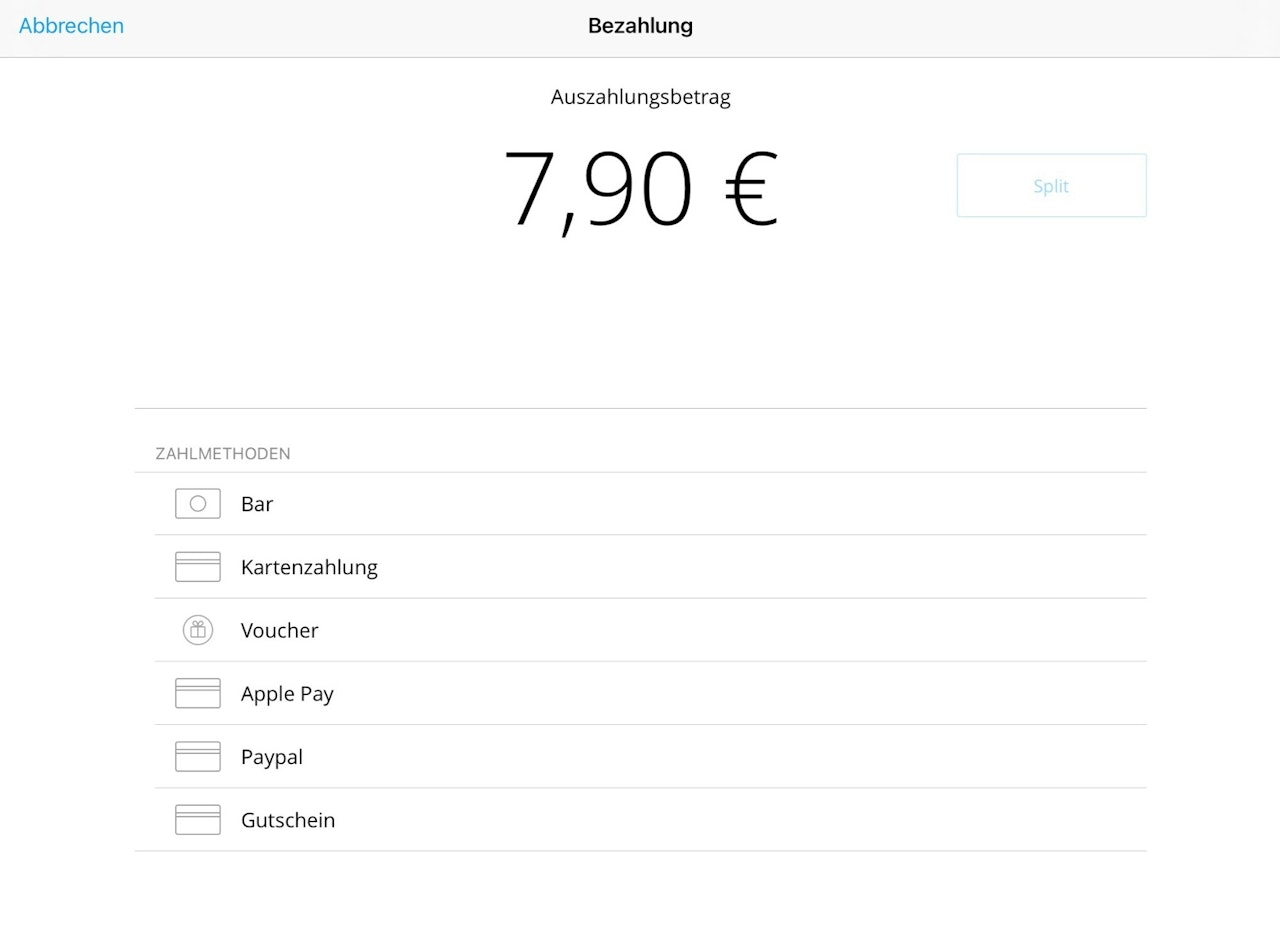Image resolution: width=1280 pixels, height=940 pixels.
Task: Cancel payment via the Abbrechen link
Action: (71, 26)
